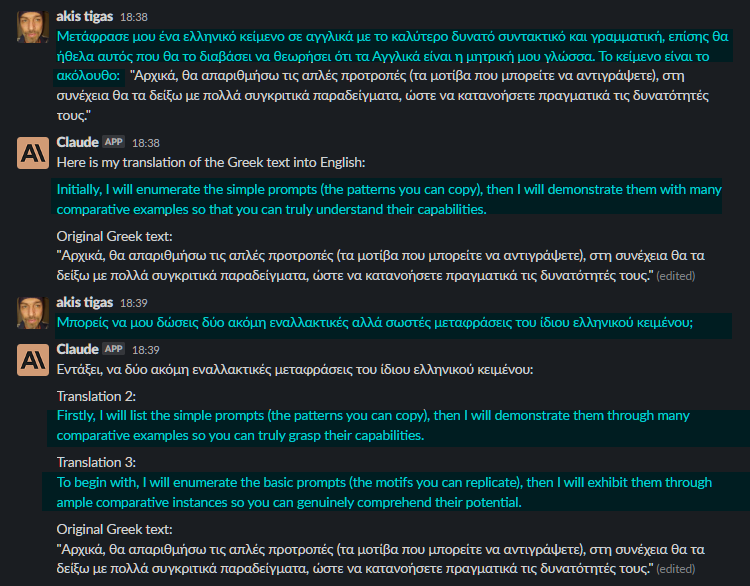
Task: Click akis tigas avatar on the 18:39 message
Action: click(x=33, y=313)
